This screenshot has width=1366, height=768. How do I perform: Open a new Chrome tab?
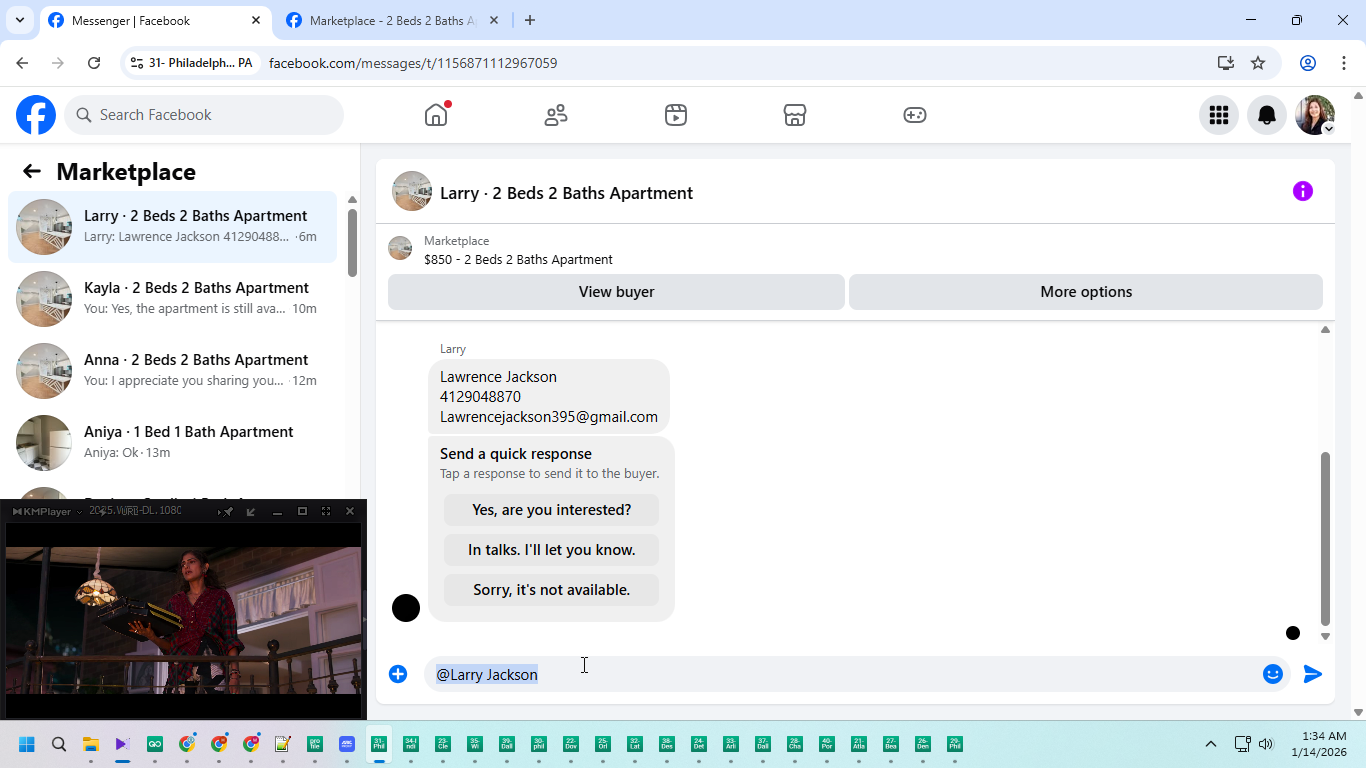point(530,20)
